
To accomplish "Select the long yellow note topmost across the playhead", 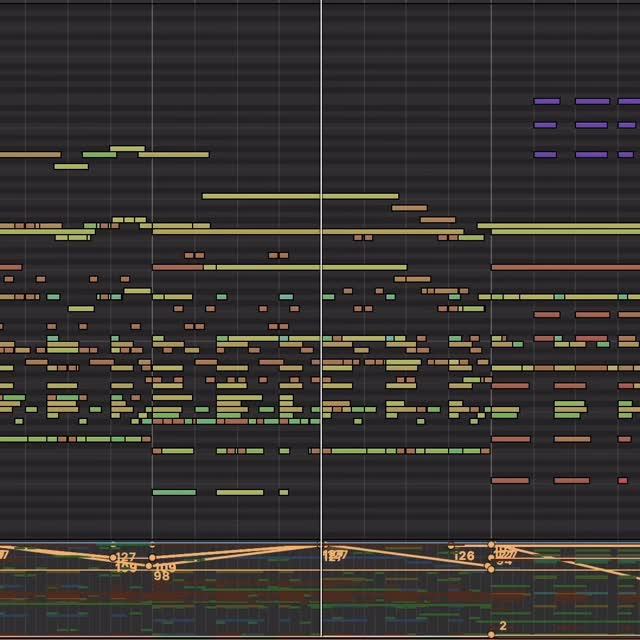I will click(300, 196).
